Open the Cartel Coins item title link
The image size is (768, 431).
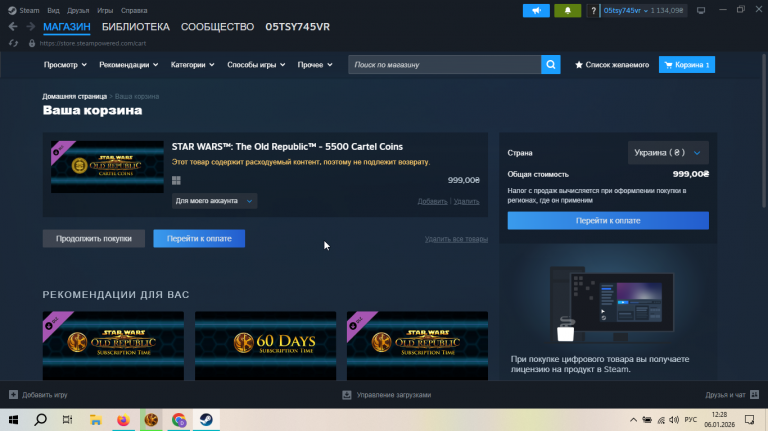click(x=287, y=146)
